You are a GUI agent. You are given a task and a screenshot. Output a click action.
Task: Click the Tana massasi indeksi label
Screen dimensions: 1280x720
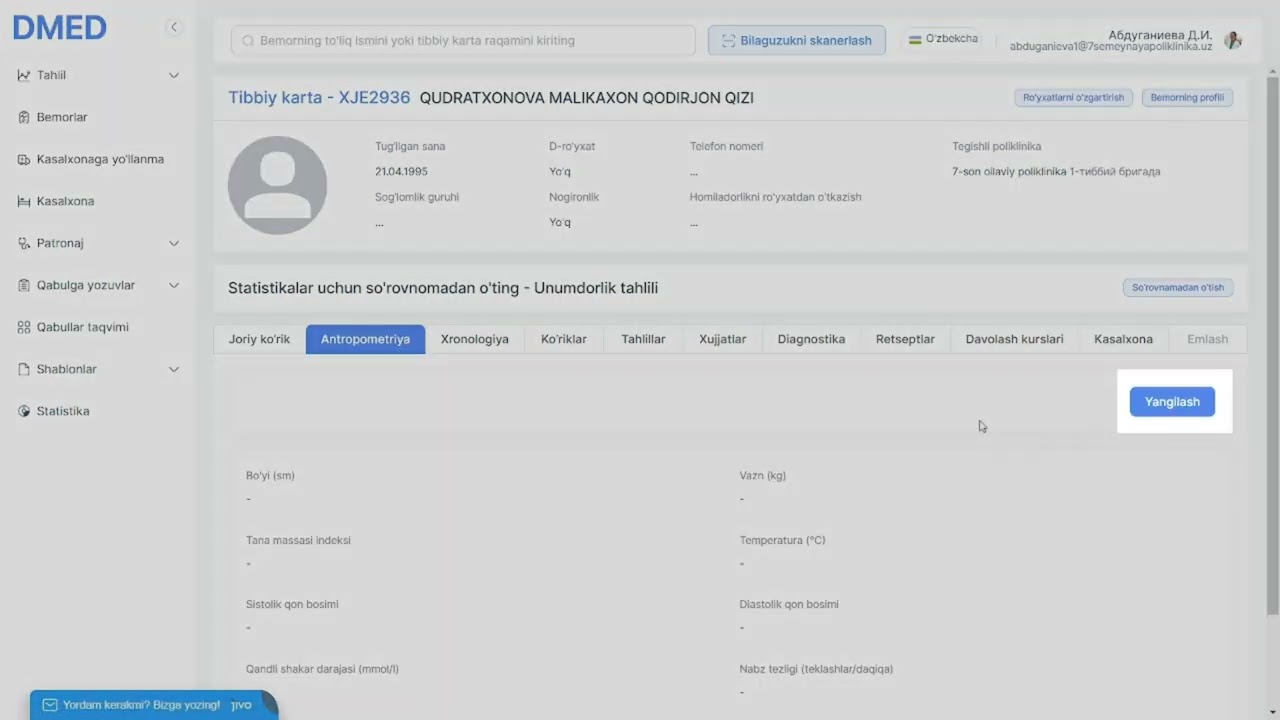(x=298, y=540)
